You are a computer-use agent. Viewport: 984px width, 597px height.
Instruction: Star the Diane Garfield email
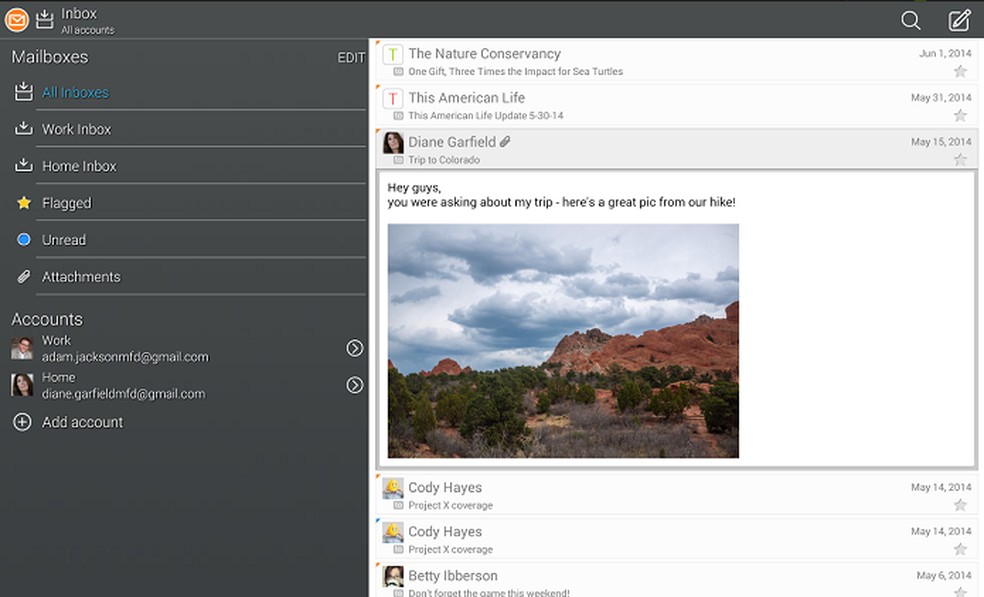(960, 159)
